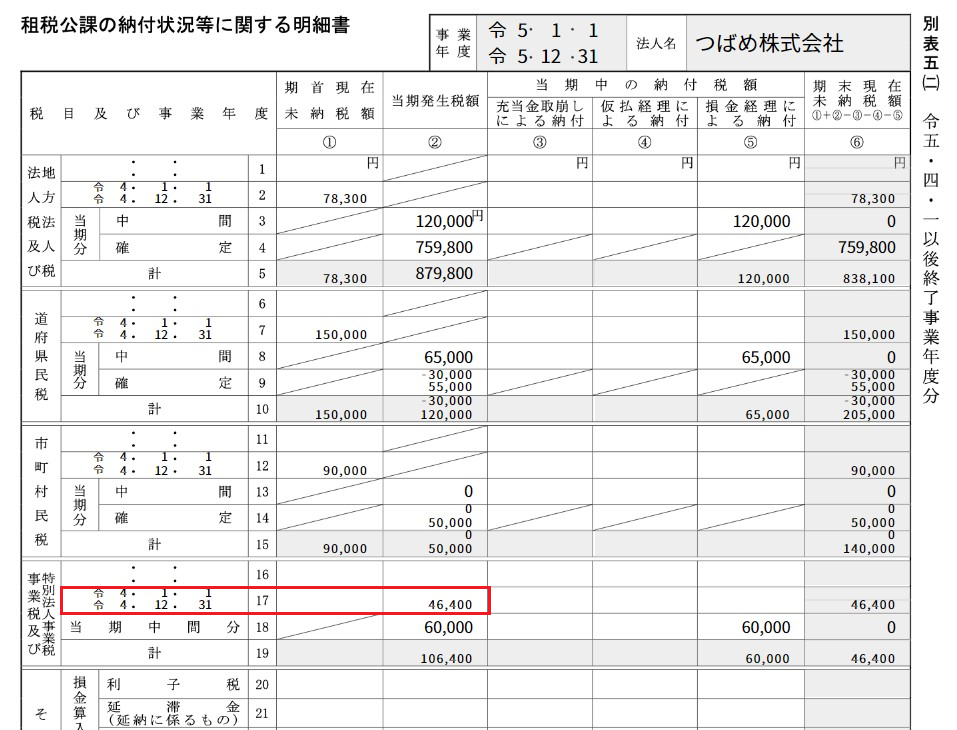Viewport: 957px width, 730px height.
Task: Click the form title 租税公課の納付状況等に関する明細書
Action: (185, 25)
